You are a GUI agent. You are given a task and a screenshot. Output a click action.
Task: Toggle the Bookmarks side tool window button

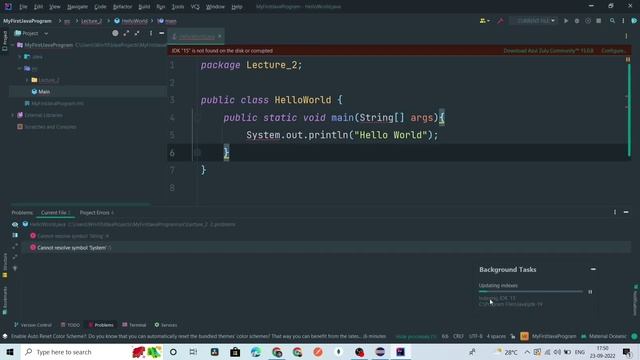coord(5,300)
